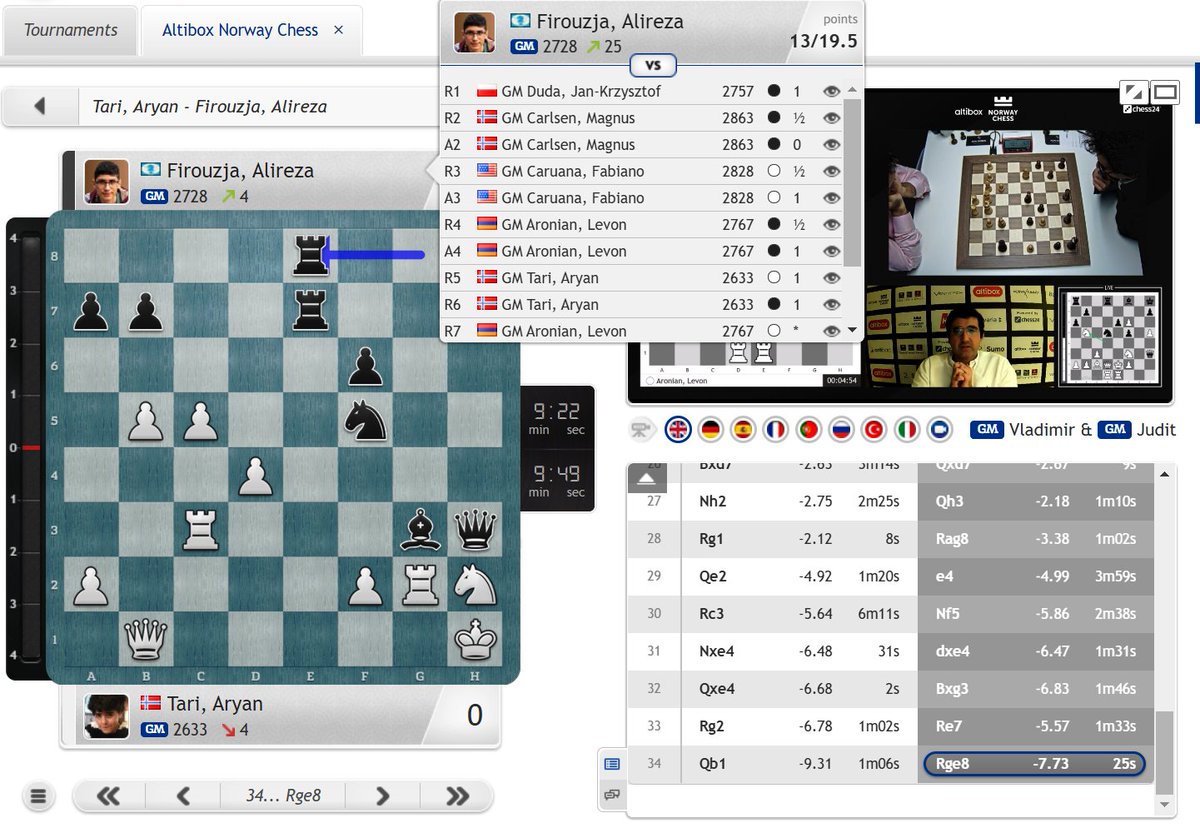The width and height of the screenshot is (1200, 828).
Task: View A2 Carlsen game via eye icon
Action: point(830,144)
